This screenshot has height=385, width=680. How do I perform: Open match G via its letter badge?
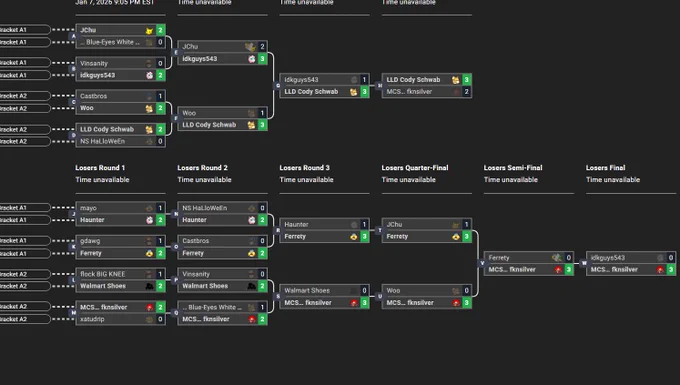278,86
